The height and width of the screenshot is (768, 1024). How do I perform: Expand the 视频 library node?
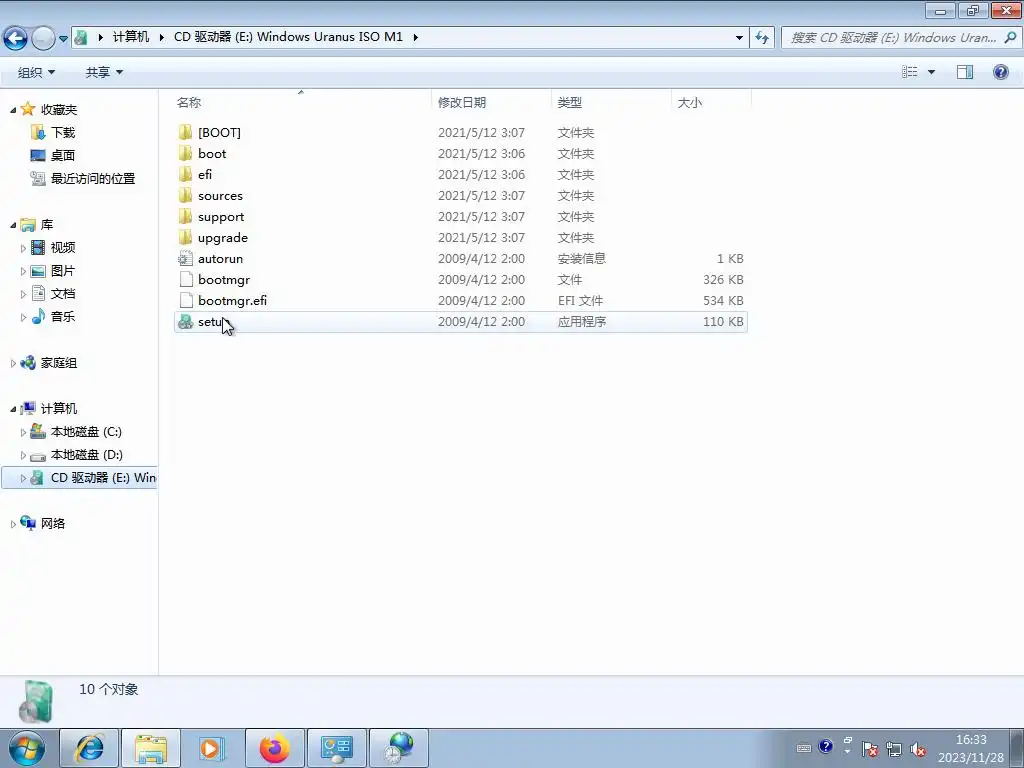23,248
